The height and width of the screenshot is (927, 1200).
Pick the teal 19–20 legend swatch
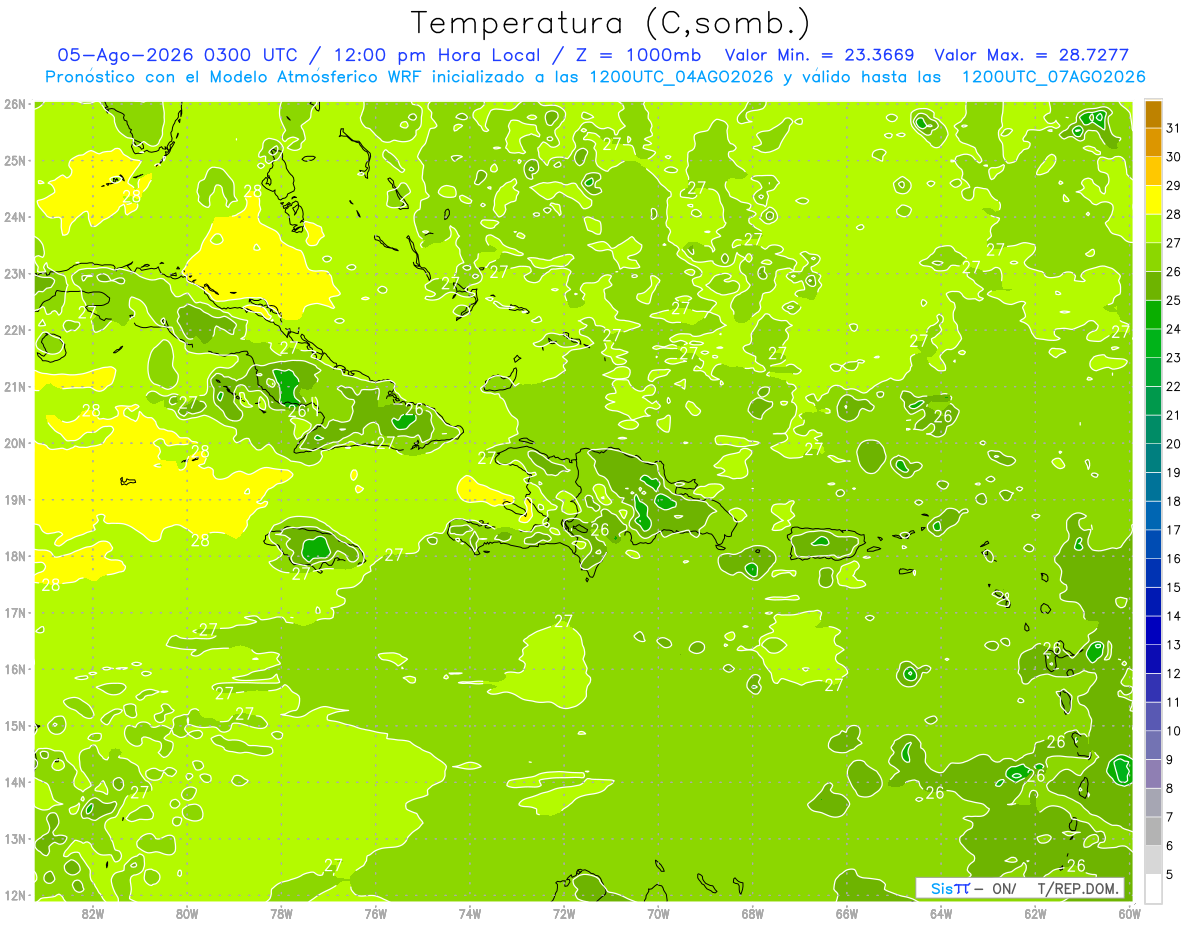pyautogui.click(x=1153, y=458)
